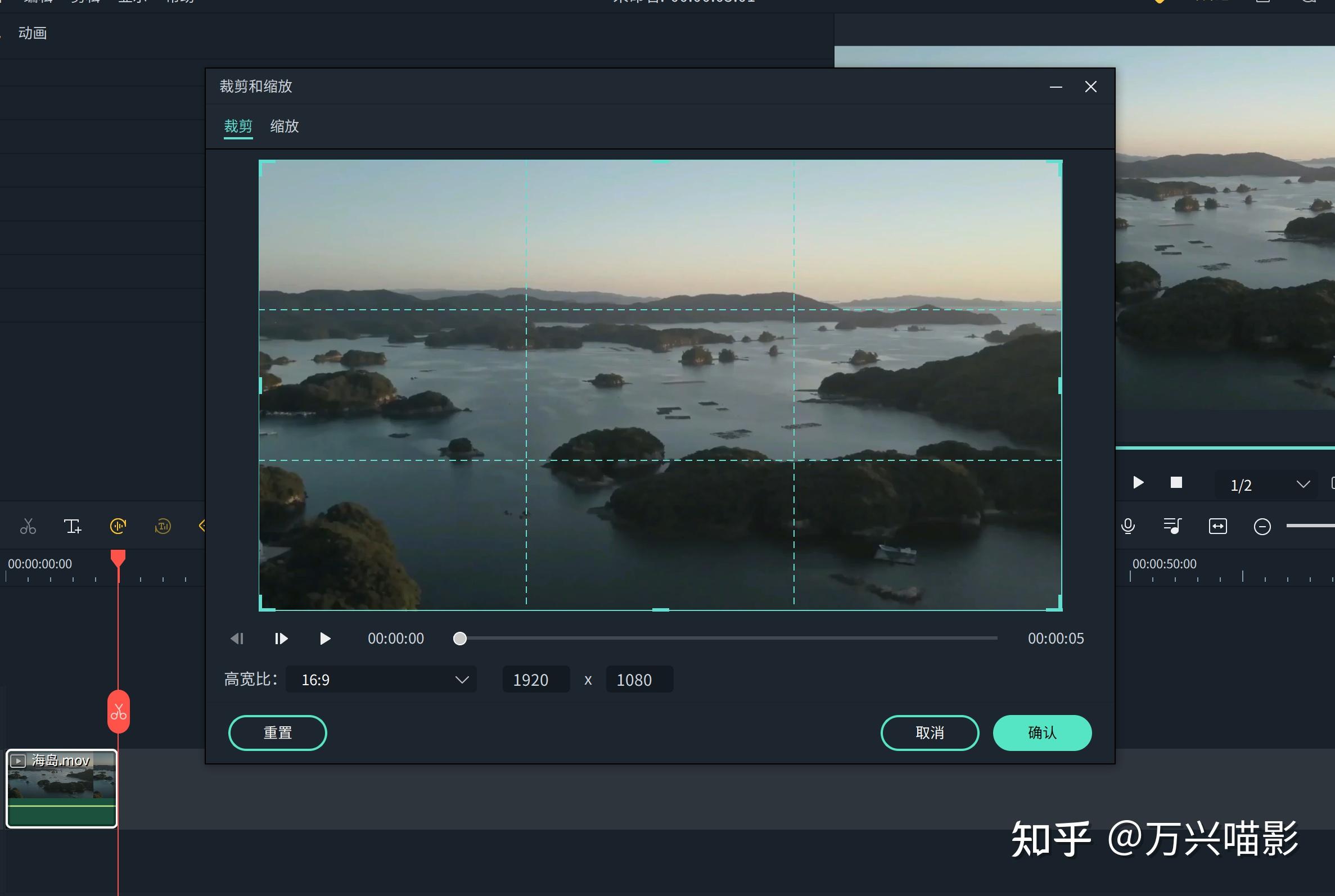The image size is (1335, 896).
Task: Click the fit-timeline-to-window icon
Action: pyautogui.click(x=1218, y=526)
